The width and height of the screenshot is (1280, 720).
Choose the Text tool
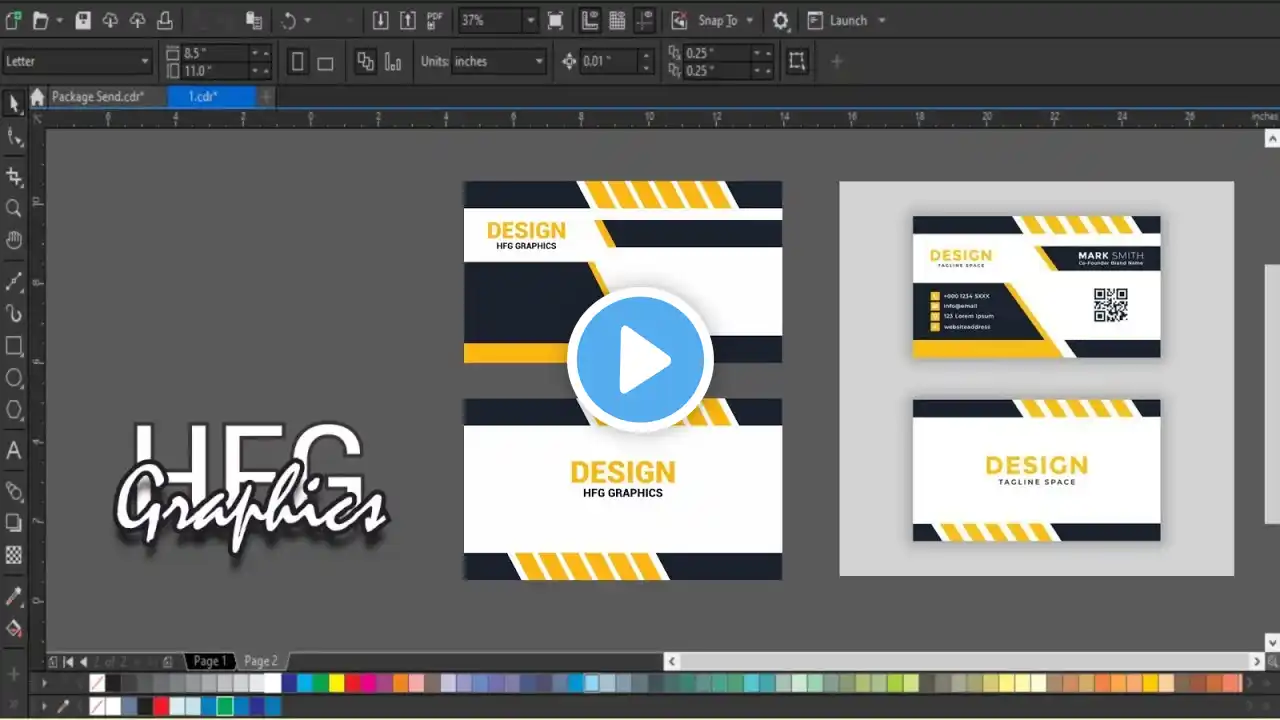click(x=14, y=451)
